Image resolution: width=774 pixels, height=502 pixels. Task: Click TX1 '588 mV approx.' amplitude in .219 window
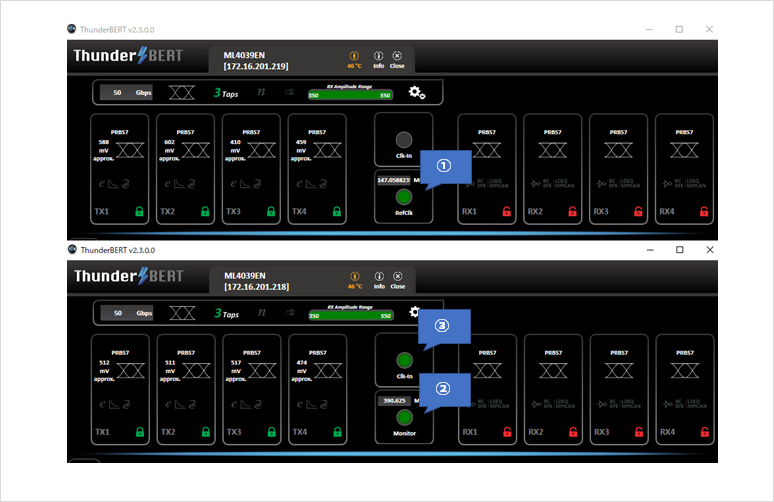tap(104, 150)
